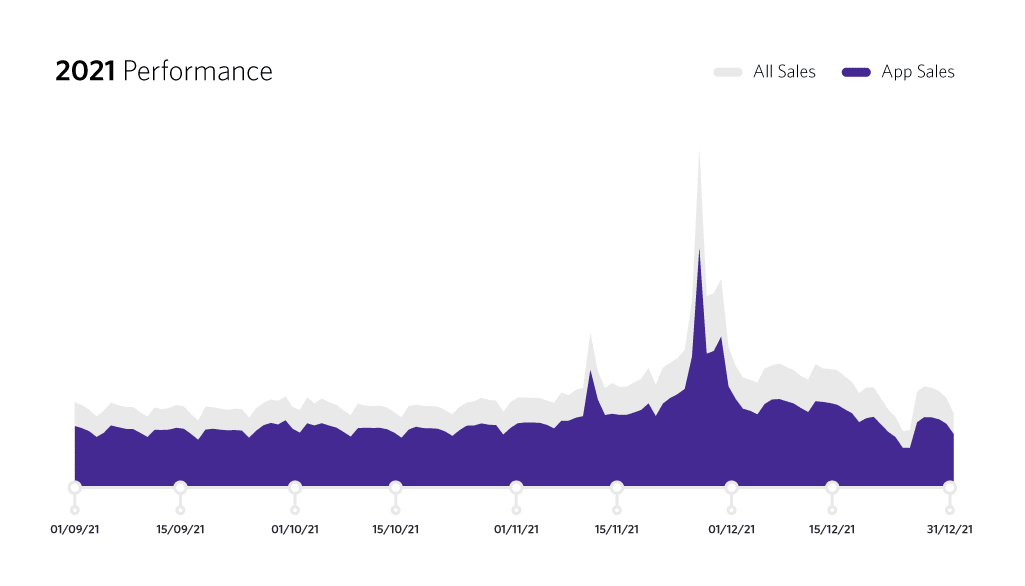Click the All Sales legend color swatch
This screenshot has width=1025, height=586.
click(728, 72)
